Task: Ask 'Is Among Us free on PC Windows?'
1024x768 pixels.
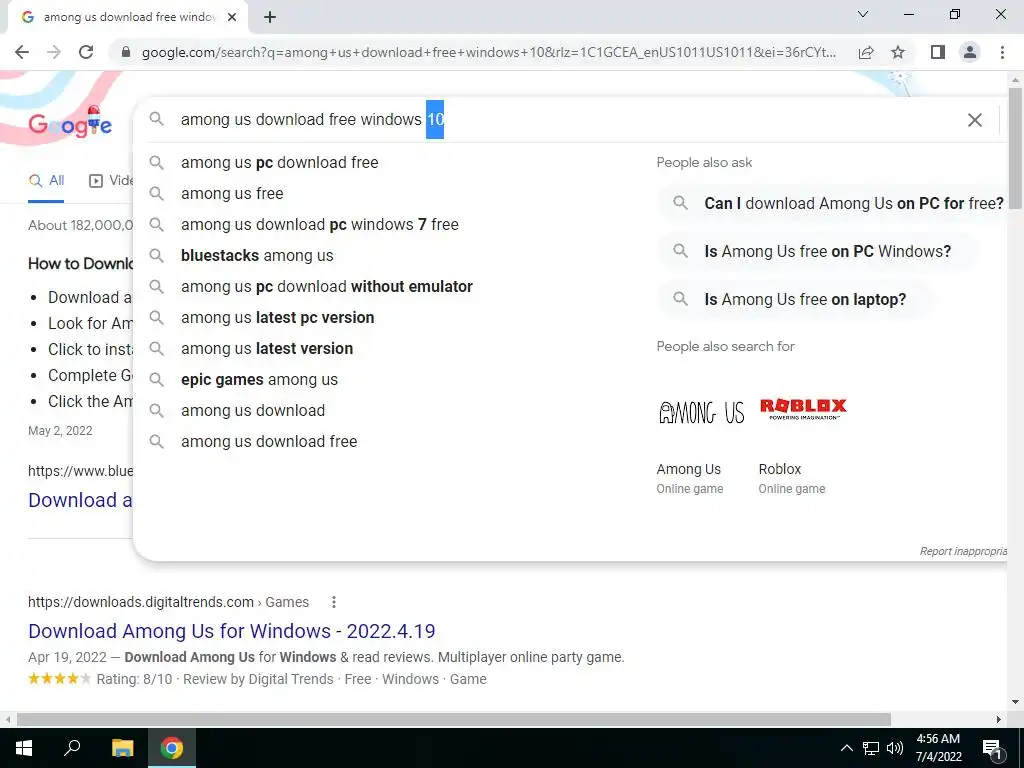Action: pos(818,251)
